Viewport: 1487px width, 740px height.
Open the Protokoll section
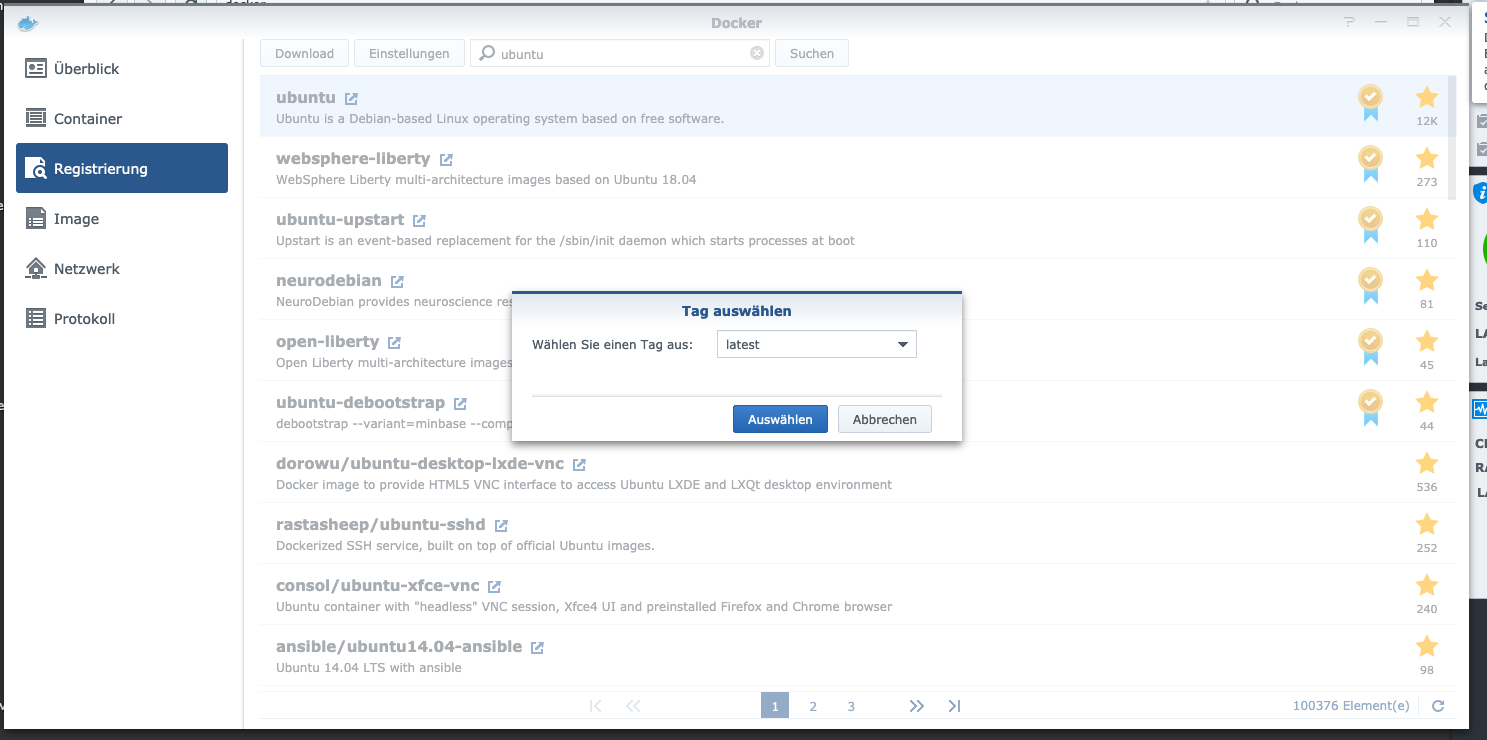[x=122, y=318]
